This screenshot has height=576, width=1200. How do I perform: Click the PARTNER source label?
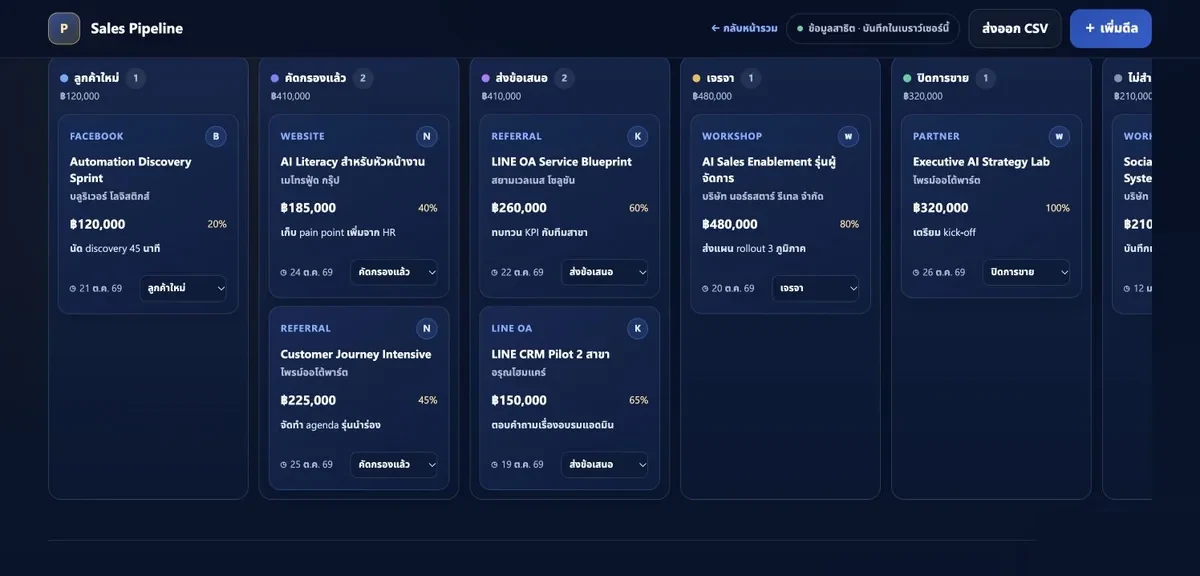pos(936,136)
